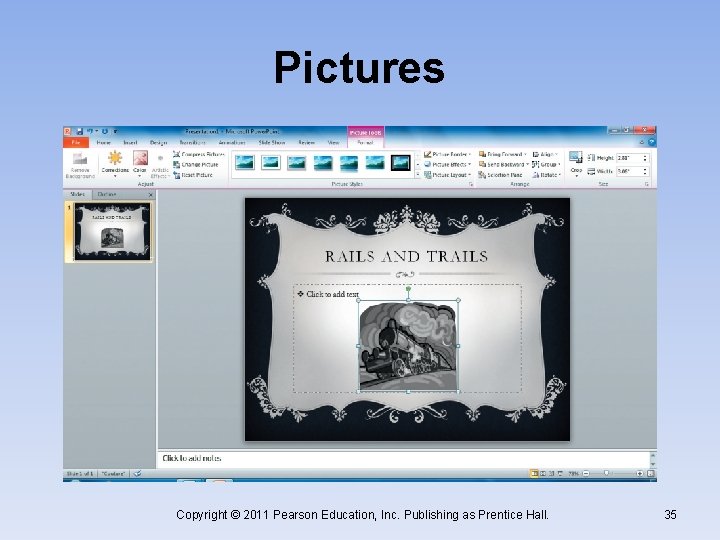Click the Remove Background button
The height and width of the screenshot is (540, 720).
click(x=80, y=165)
